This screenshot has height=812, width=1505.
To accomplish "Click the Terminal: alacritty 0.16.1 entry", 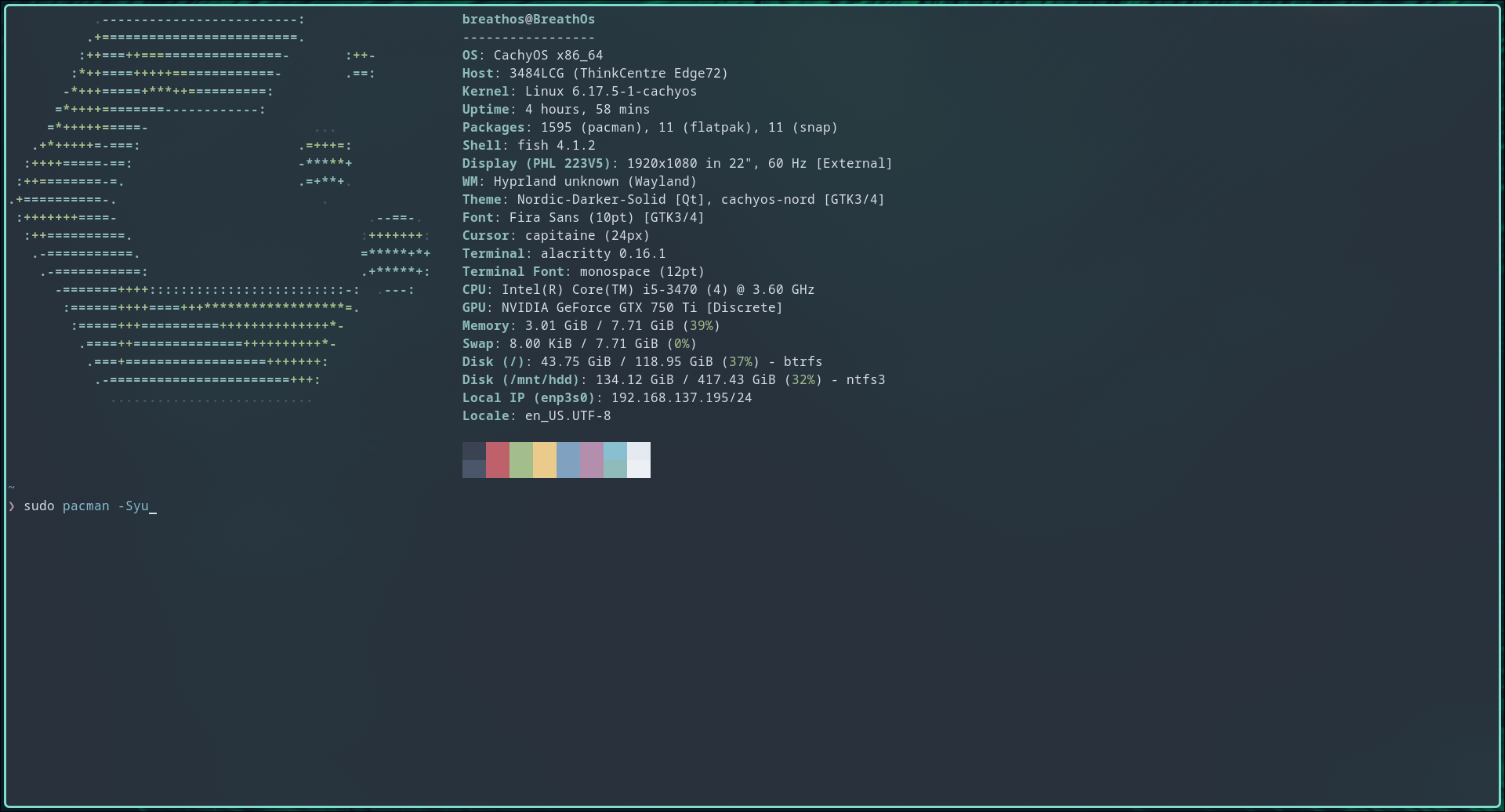I will point(564,253).
